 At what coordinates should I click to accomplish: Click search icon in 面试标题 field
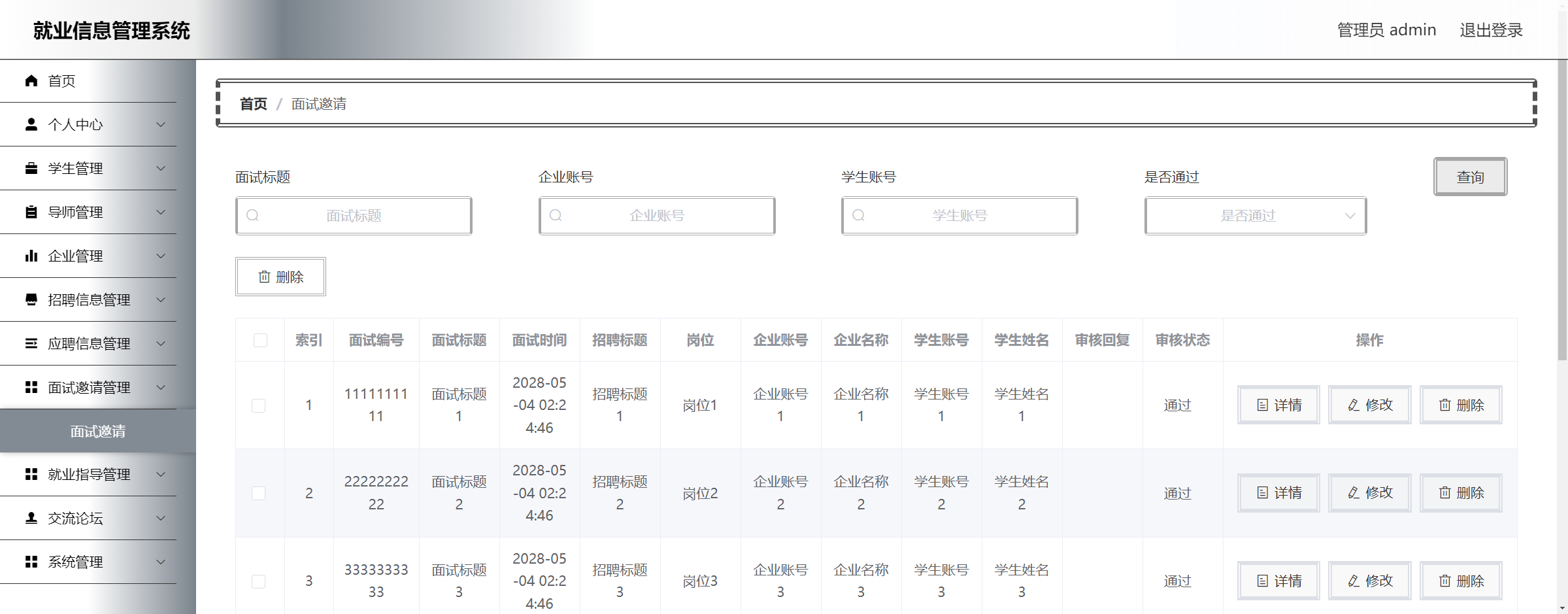point(253,215)
